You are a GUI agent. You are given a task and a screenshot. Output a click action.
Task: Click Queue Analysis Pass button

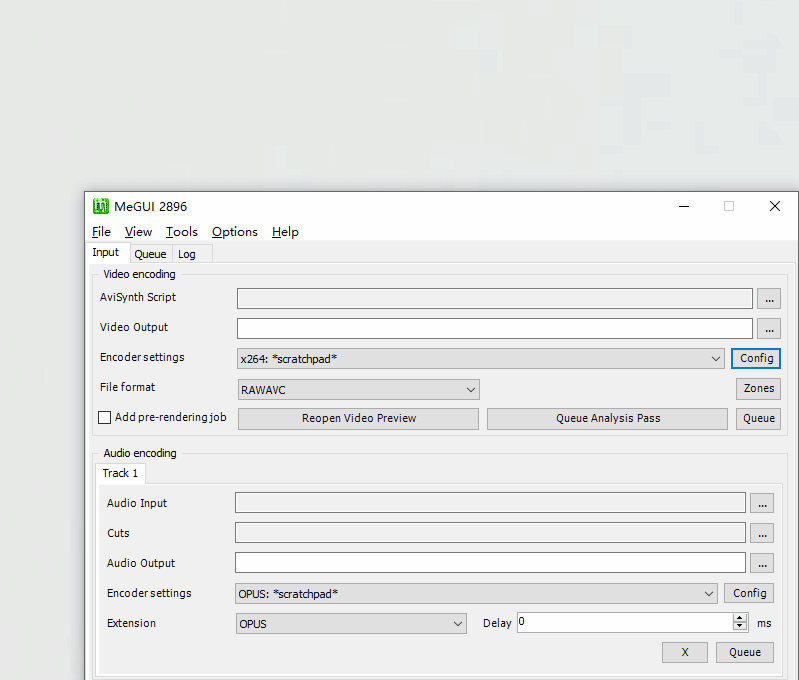point(607,419)
